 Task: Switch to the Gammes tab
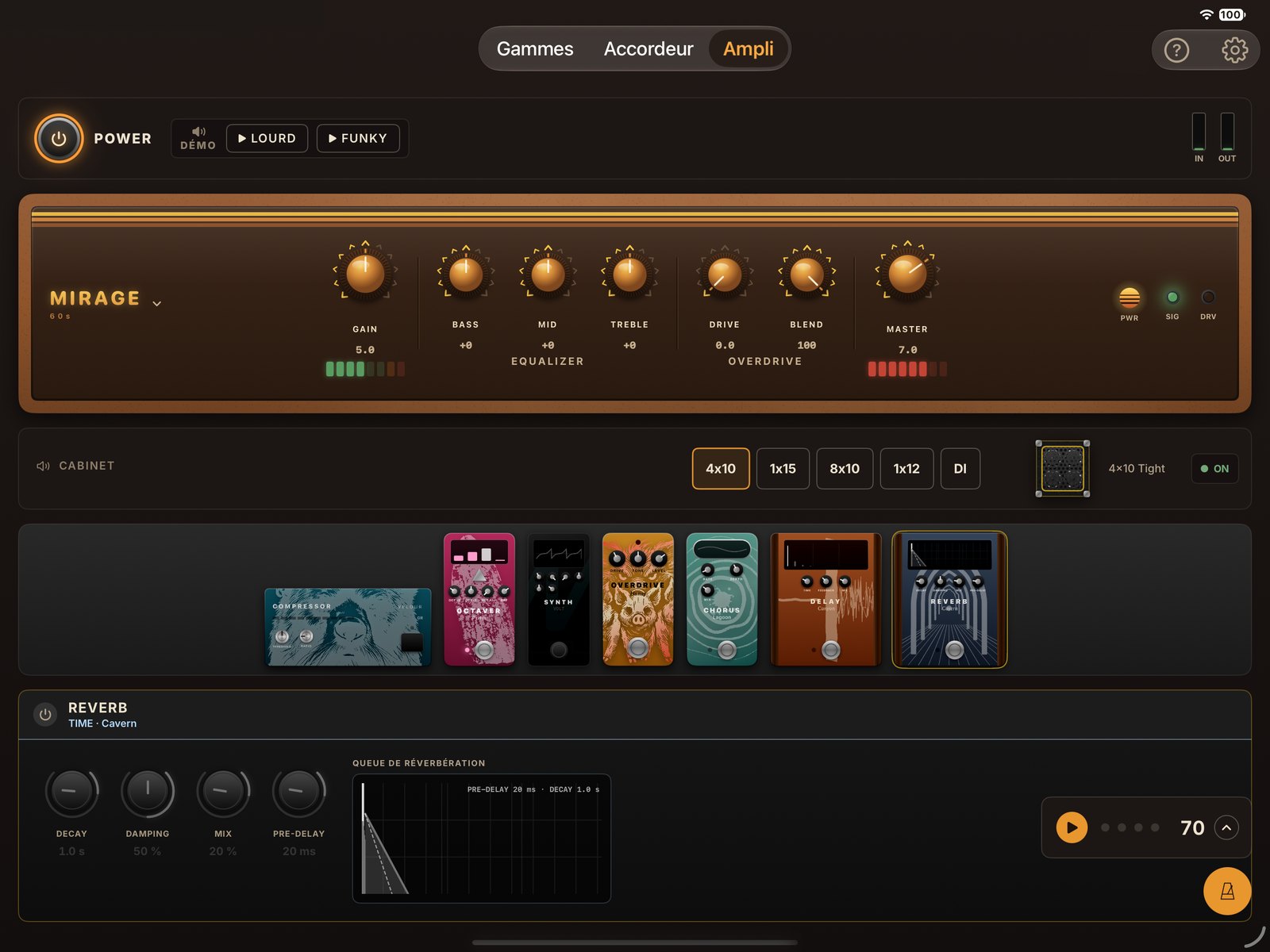point(535,49)
